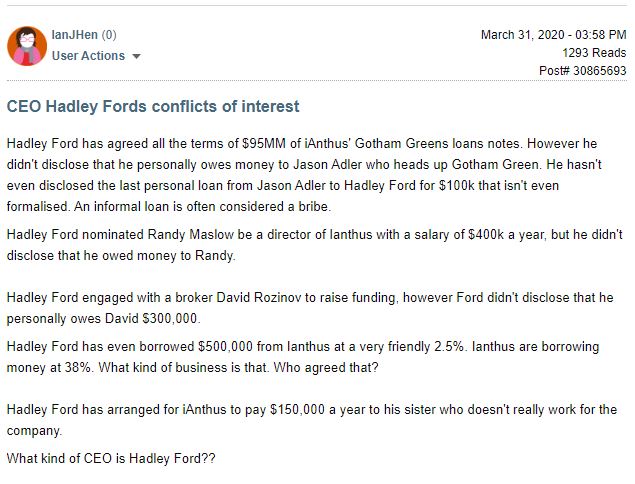Click the caret arrow beside User Actions
This screenshot has width=635, height=484.
tap(136, 56)
